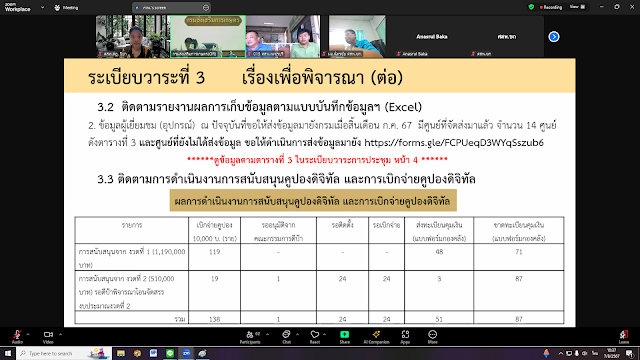Click the Recording indicator
The image size is (640, 360).
(x=551, y=7)
